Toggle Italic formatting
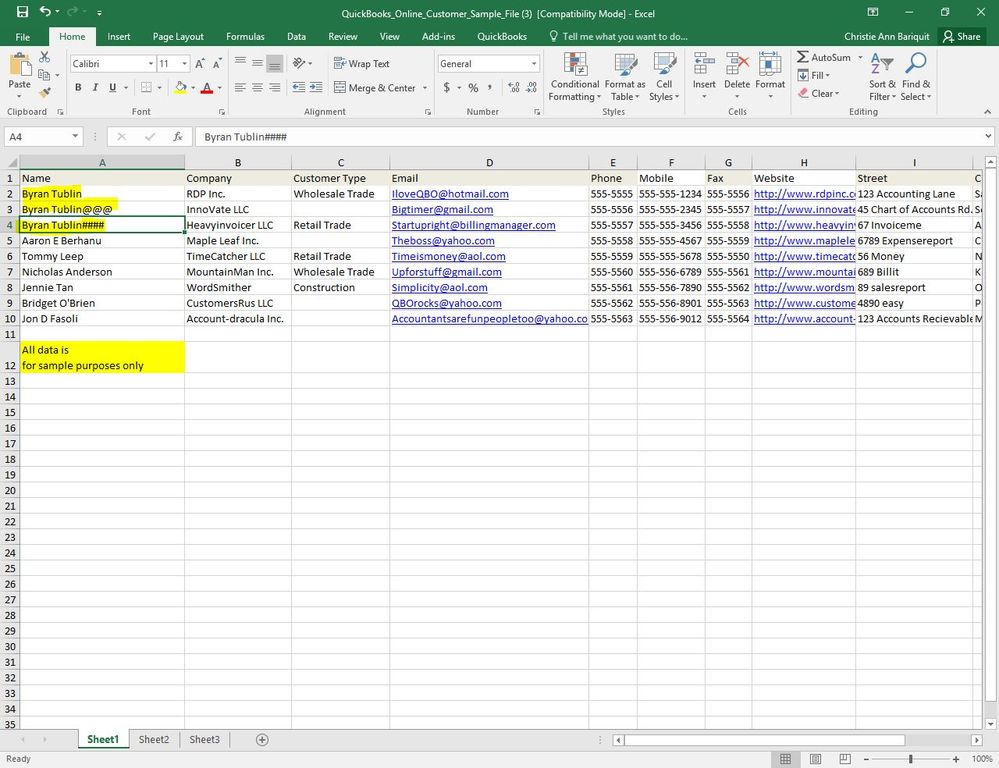Image resolution: width=999 pixels, height=768 pixels. 95,88
